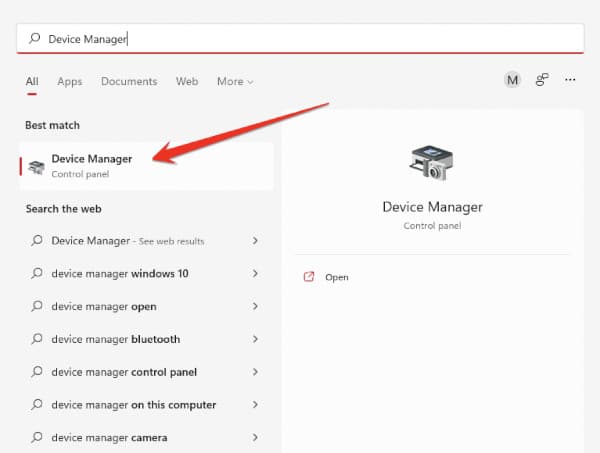Select device manager windows 10 suggestion
This screenshot has height=453, width=600.
(145, 274)
